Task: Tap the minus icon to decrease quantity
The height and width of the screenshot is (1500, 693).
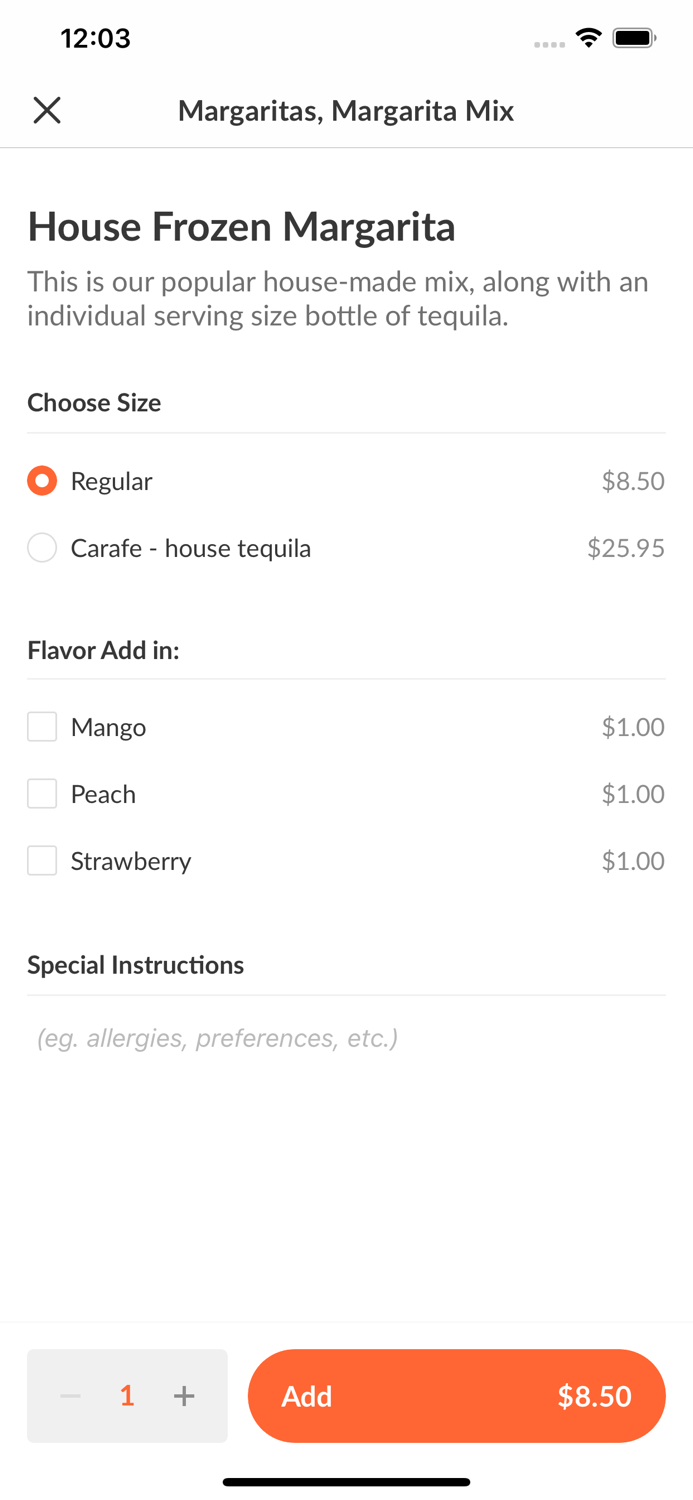Action: [x=70, y=1396]
